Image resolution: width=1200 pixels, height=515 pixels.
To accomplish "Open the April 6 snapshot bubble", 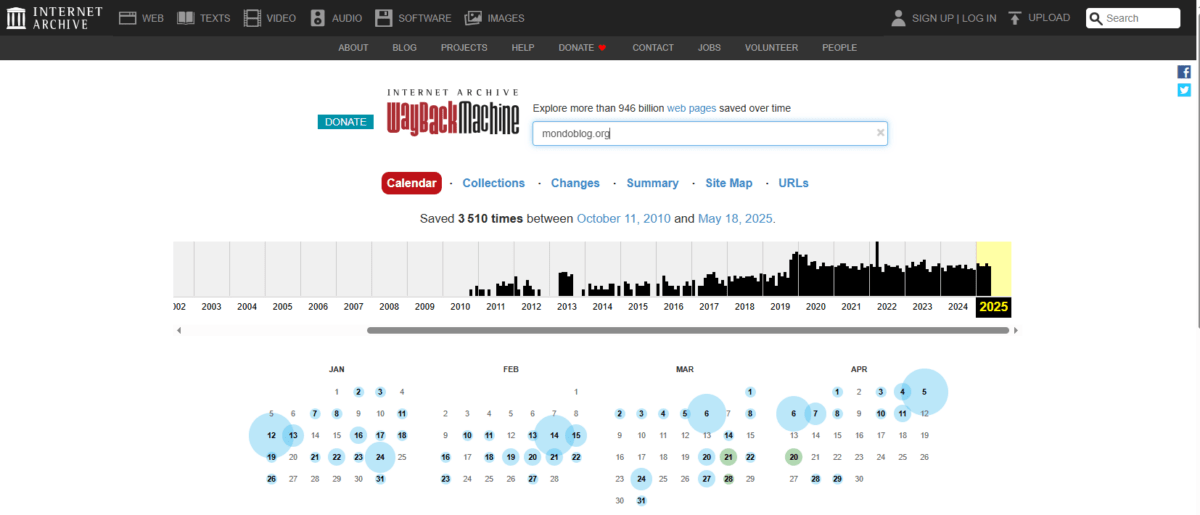I will coord(794,413).
